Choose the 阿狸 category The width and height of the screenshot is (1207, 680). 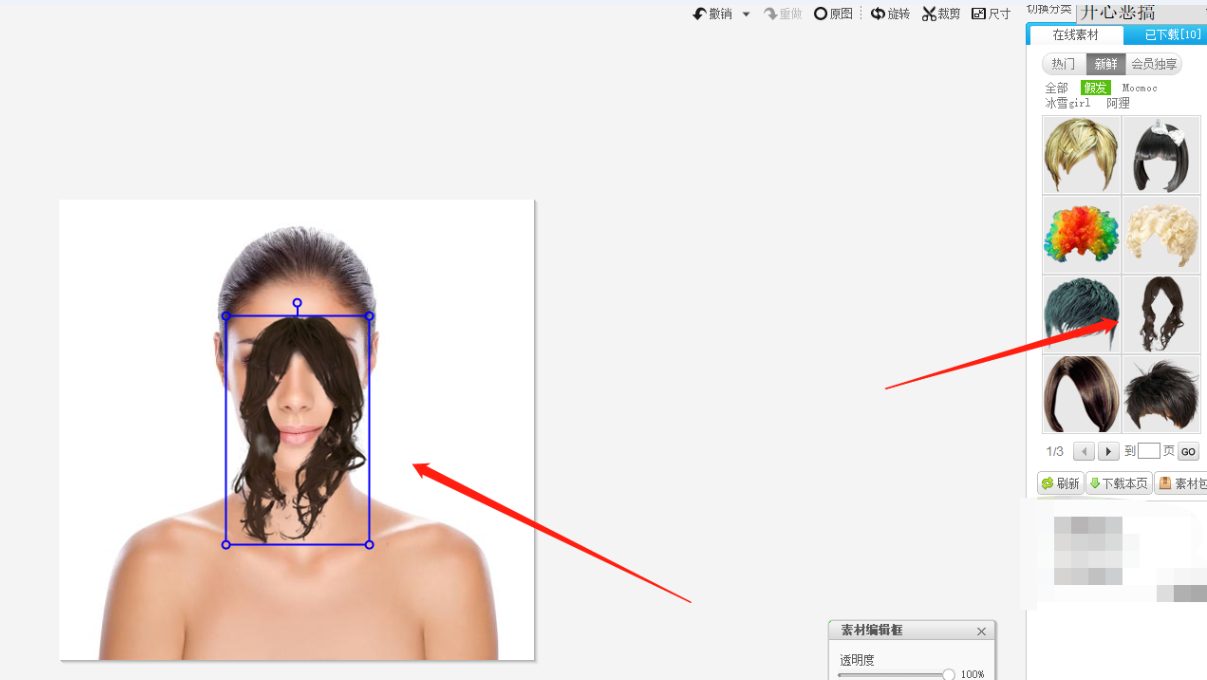tap(1118, 103)
